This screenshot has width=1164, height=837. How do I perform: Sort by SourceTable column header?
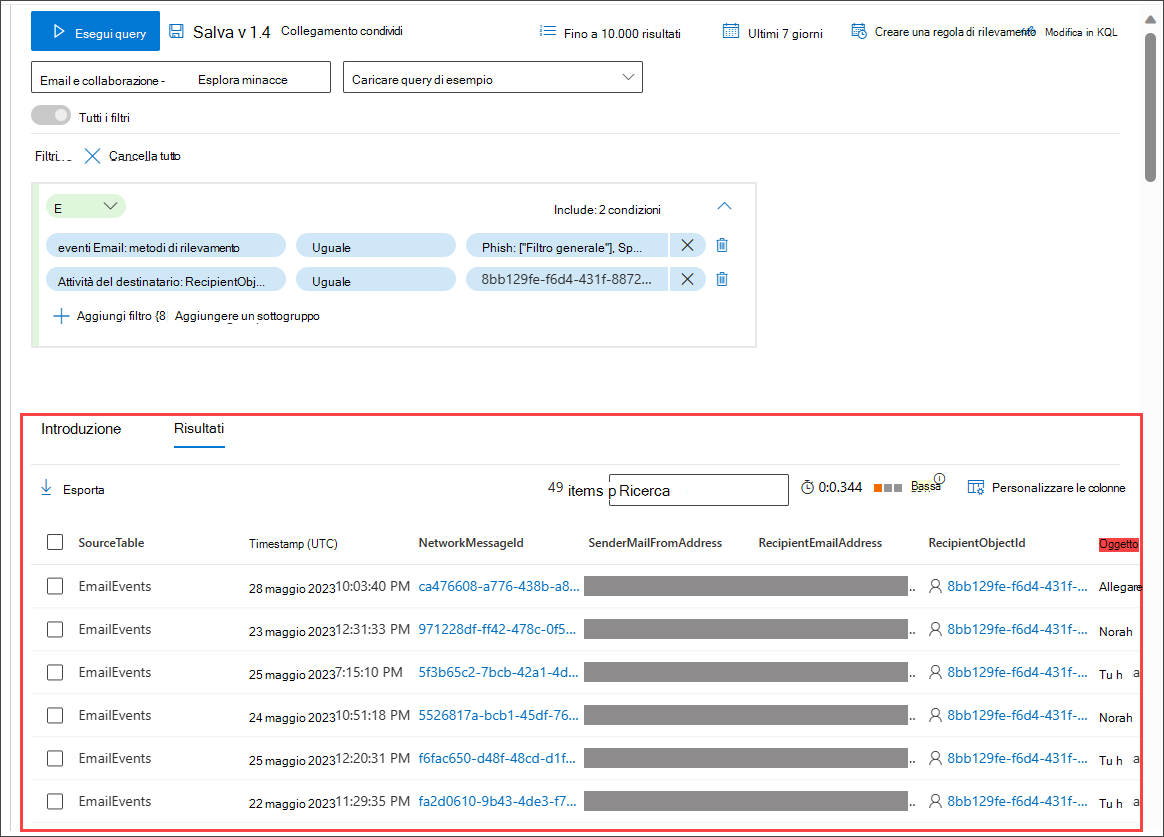(x=111, y=543)
